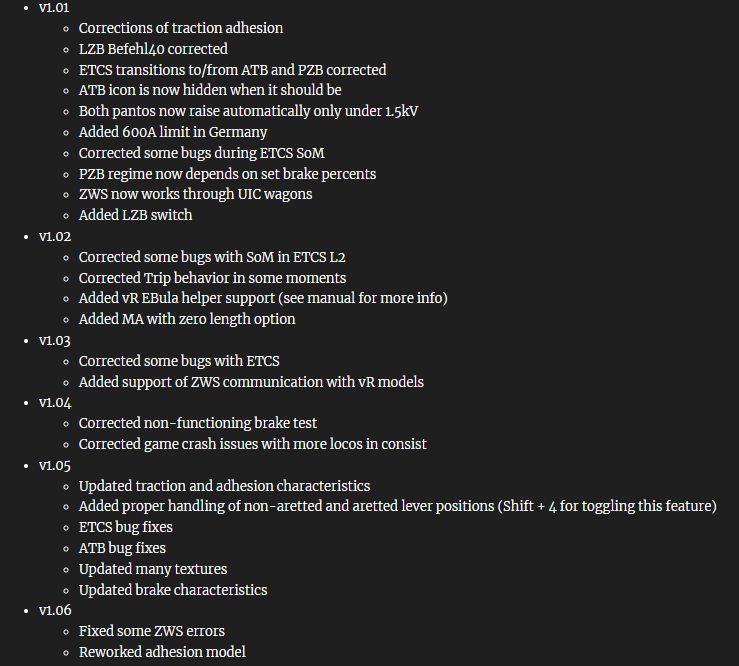Viewport: 739px width, 666px height.
Task: Click 'Corrected Trip behavior in some moments'
Action: 212,278
